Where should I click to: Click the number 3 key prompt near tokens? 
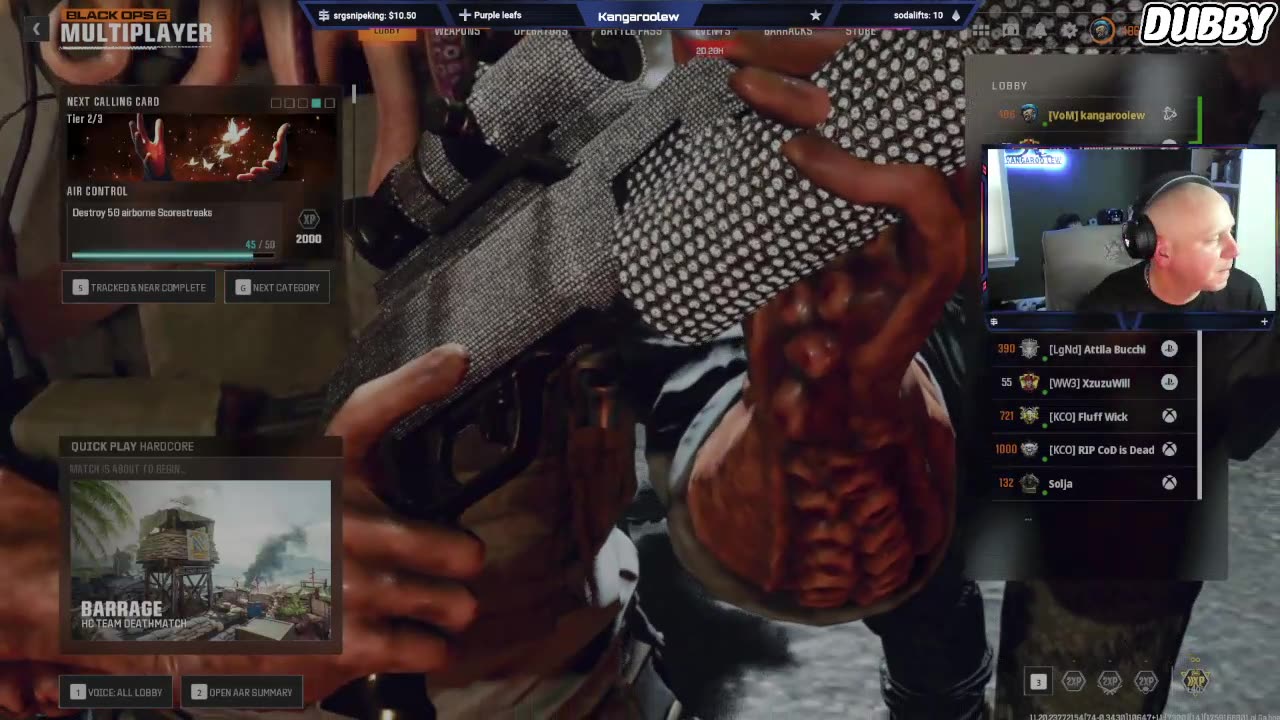(1038, 682)
